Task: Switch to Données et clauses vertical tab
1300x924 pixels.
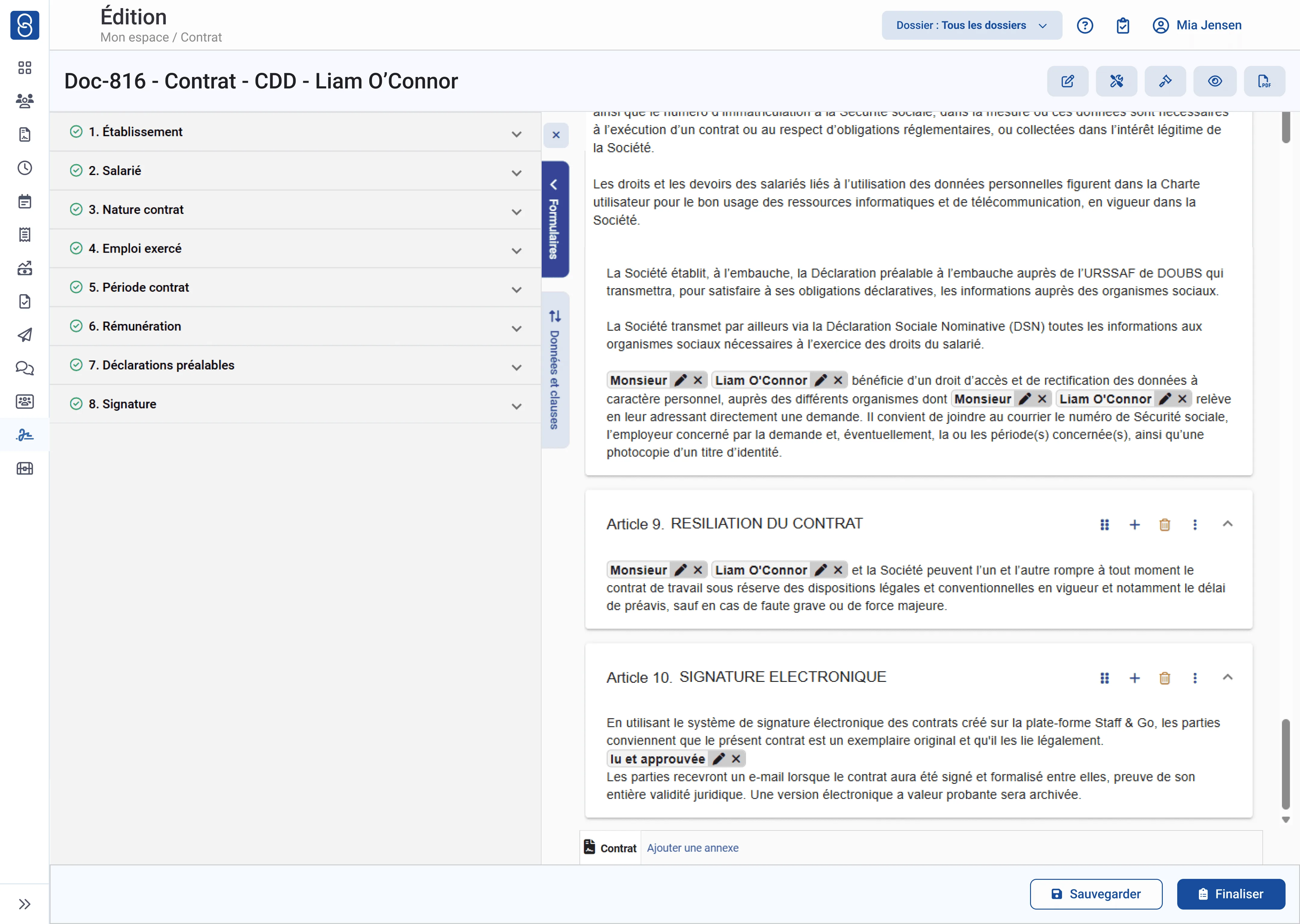Action: click(555, 370)
